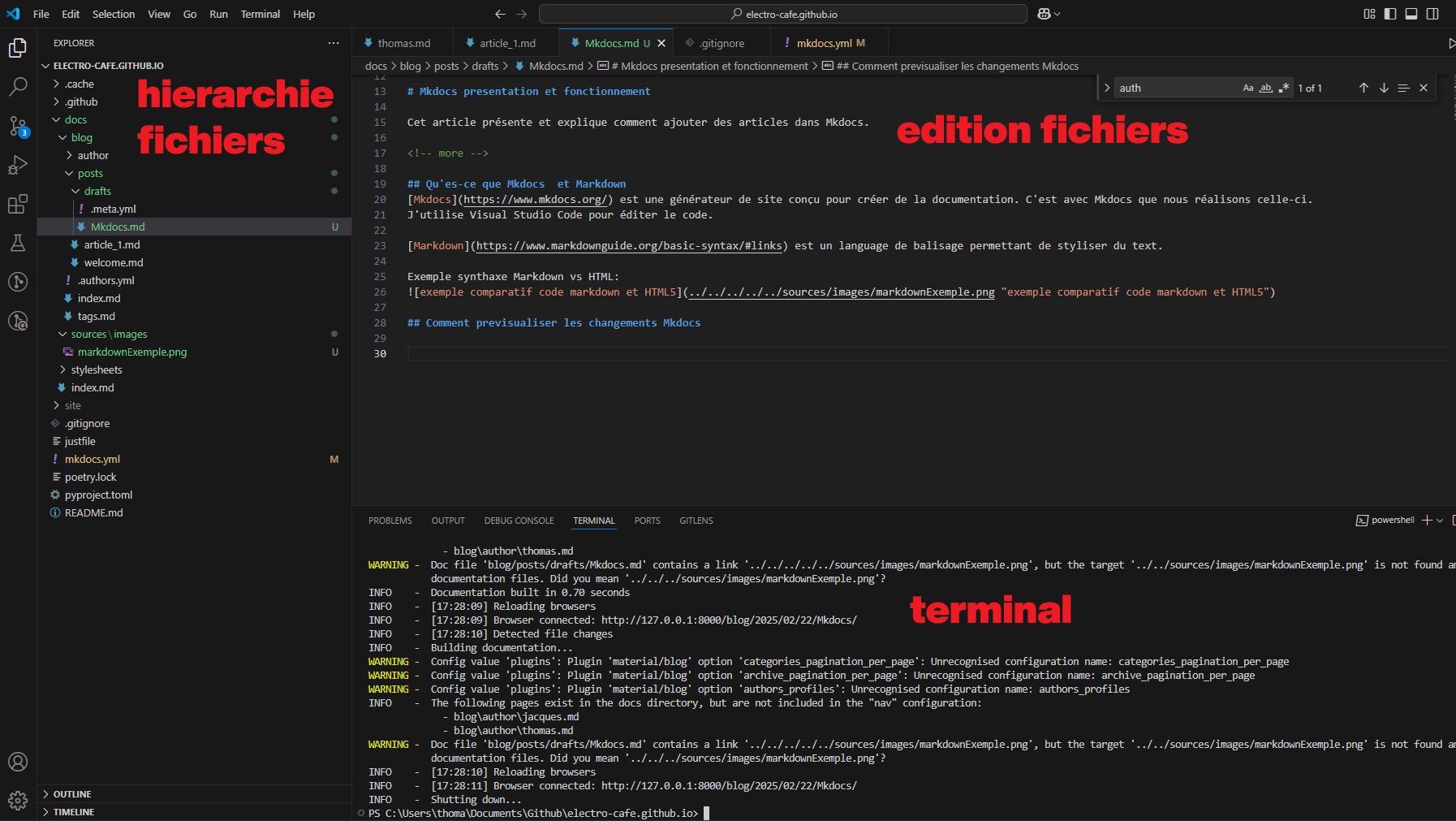Open Run and Debug view
Viewport: 1456px width, 821px height.
(18, 165)
